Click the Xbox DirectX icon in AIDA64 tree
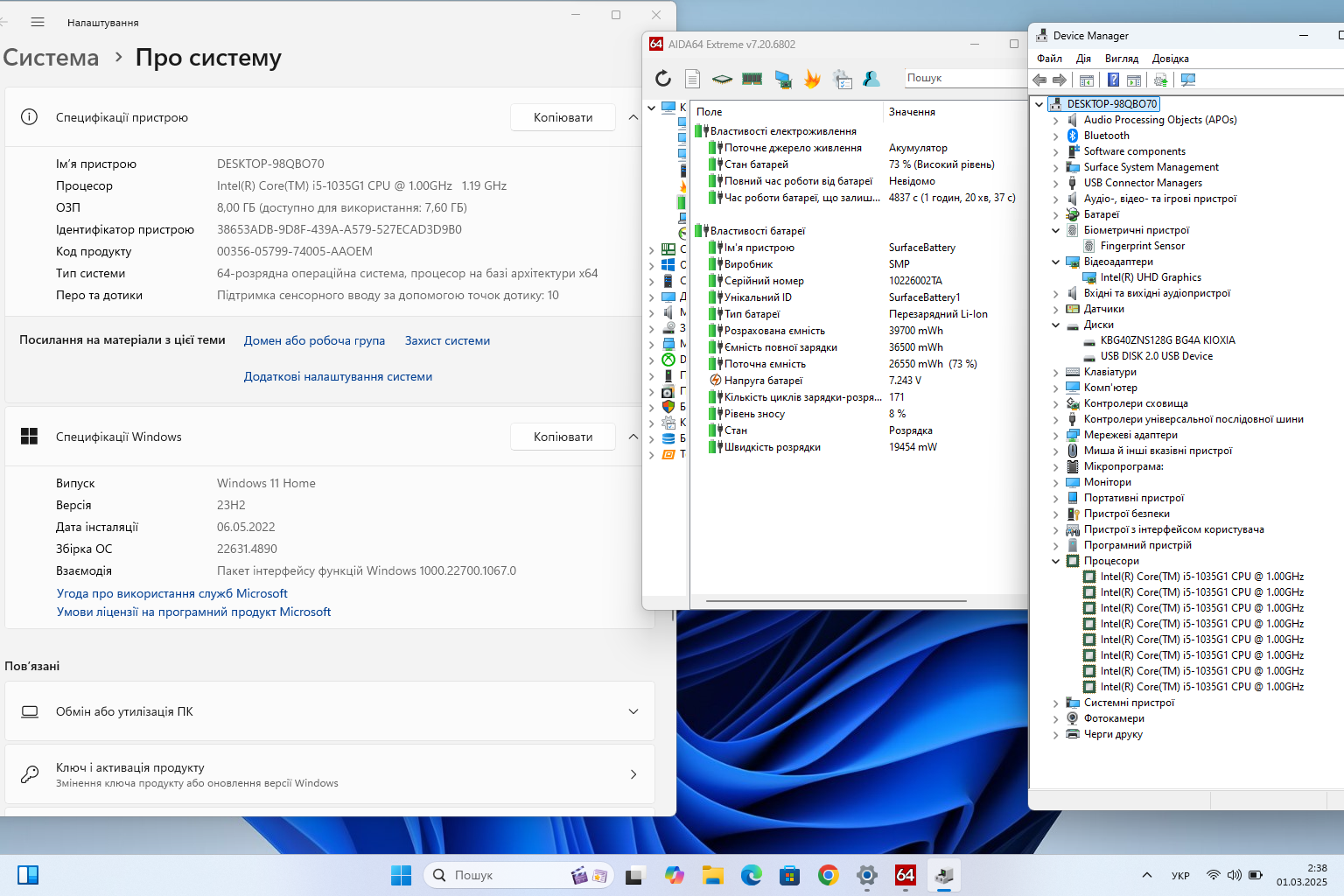 point(668,360)
